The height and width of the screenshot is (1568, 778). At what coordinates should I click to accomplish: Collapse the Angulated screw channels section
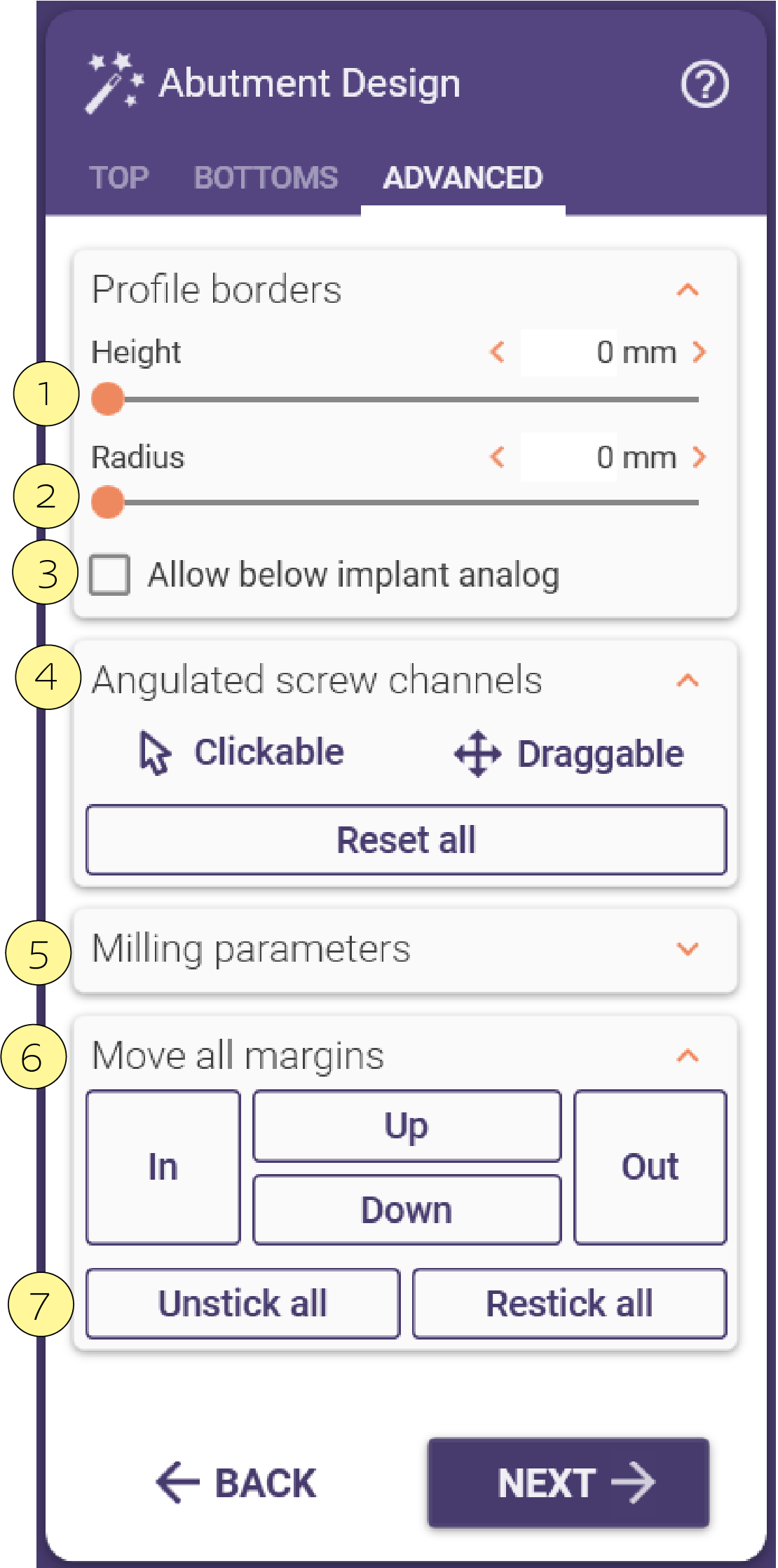tap(688, 680)
